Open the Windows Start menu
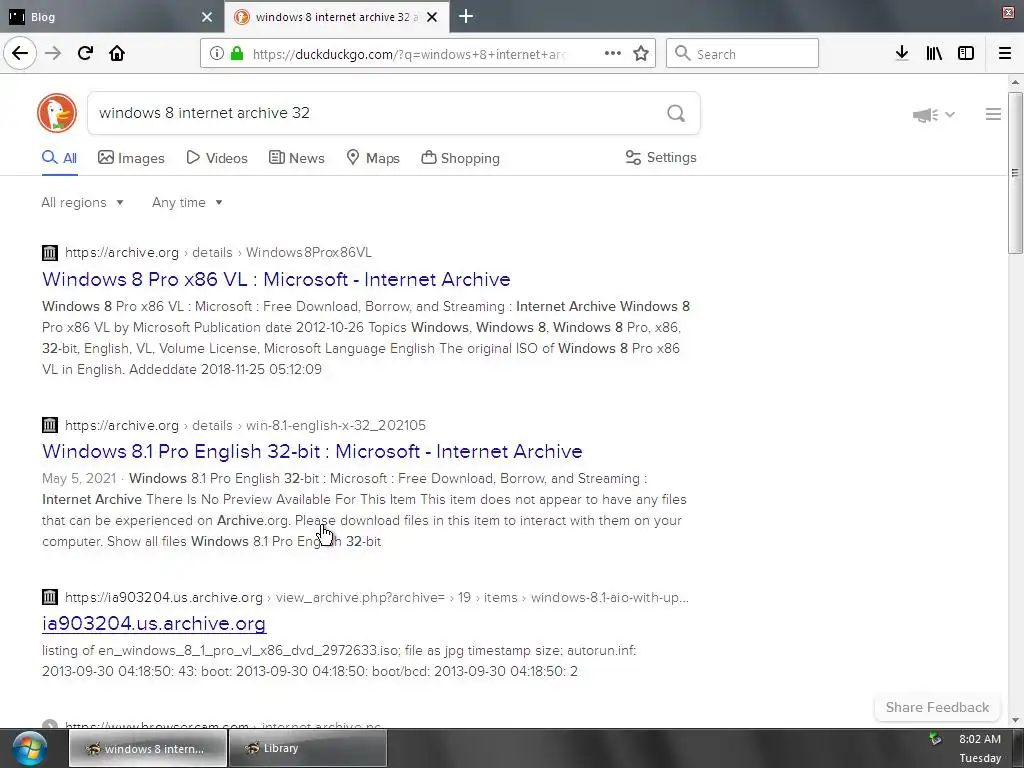This screenshot has width=1024, height=768. click(29, 748)
